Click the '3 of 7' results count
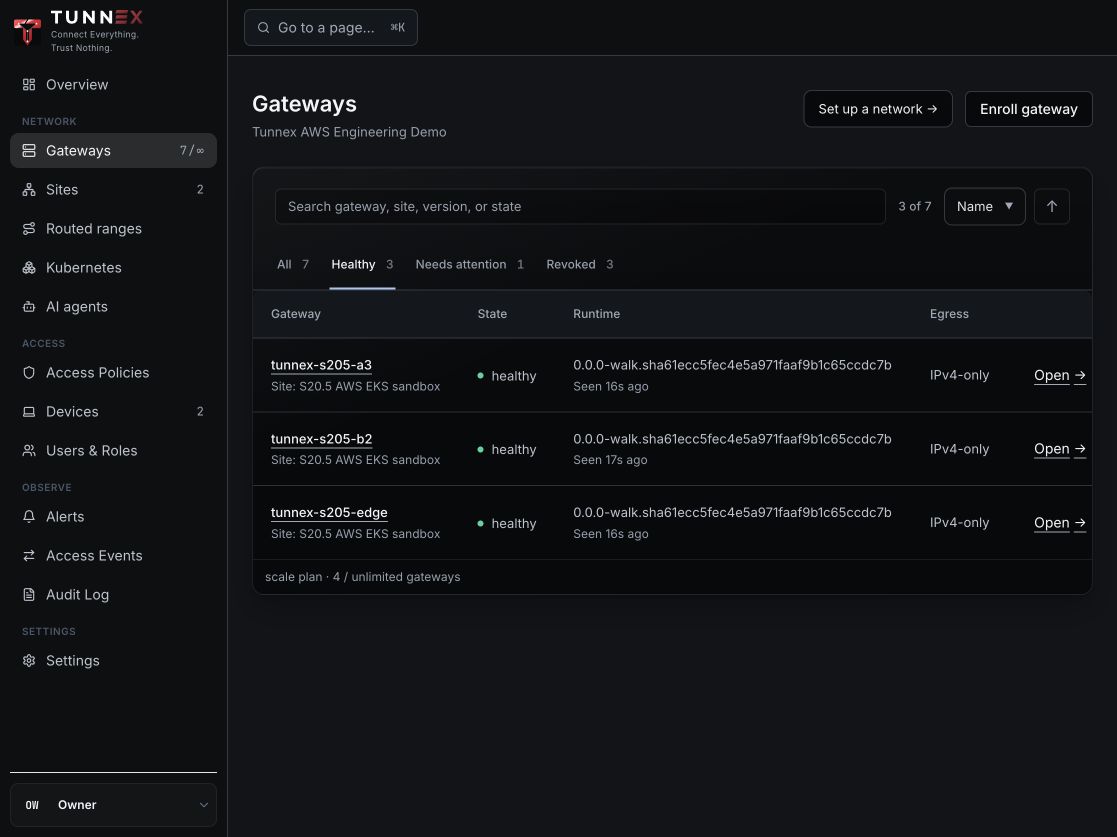1117x837 pixels. point(915,207)
